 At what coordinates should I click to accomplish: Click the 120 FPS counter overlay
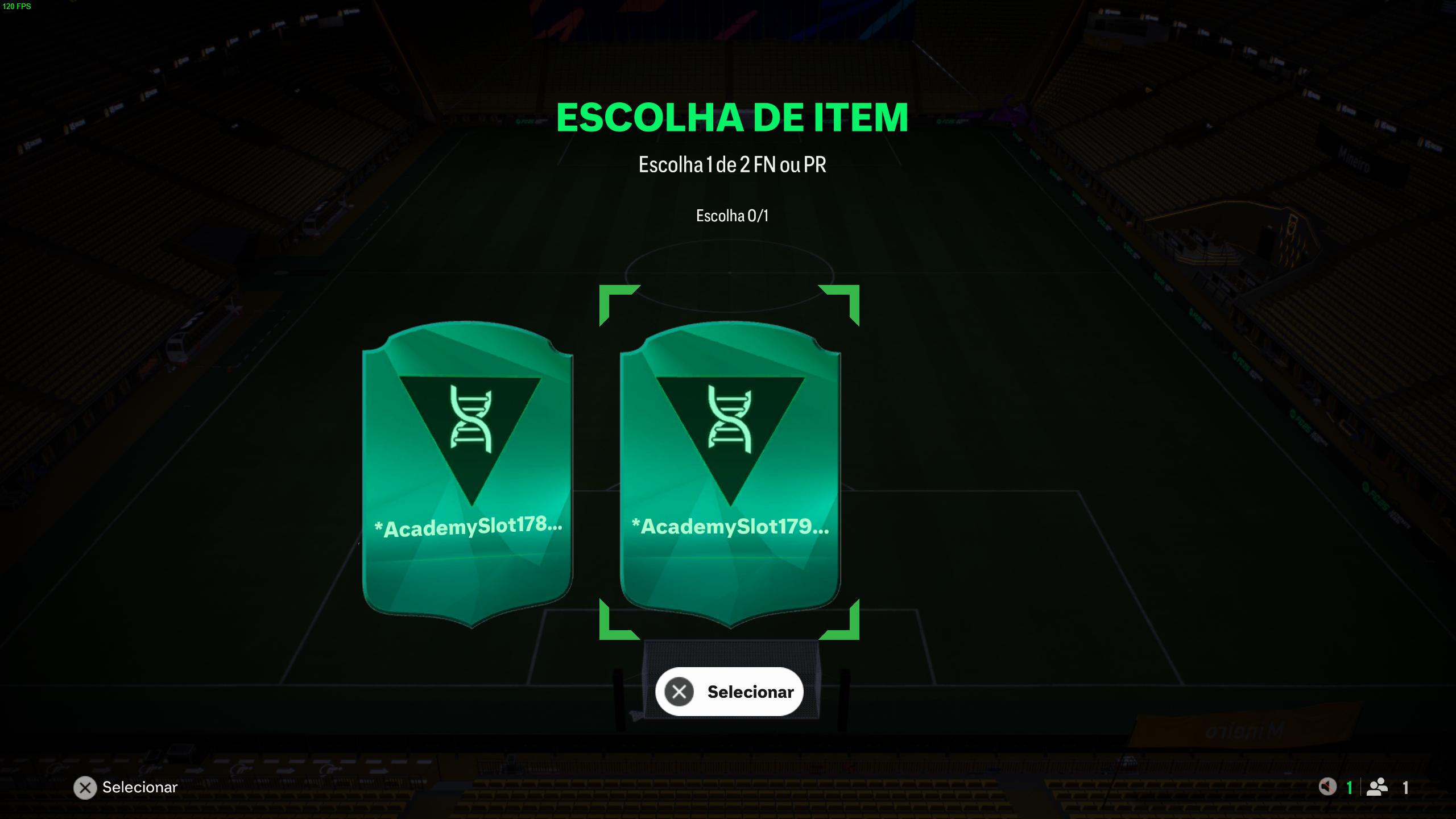coord(16,6)
